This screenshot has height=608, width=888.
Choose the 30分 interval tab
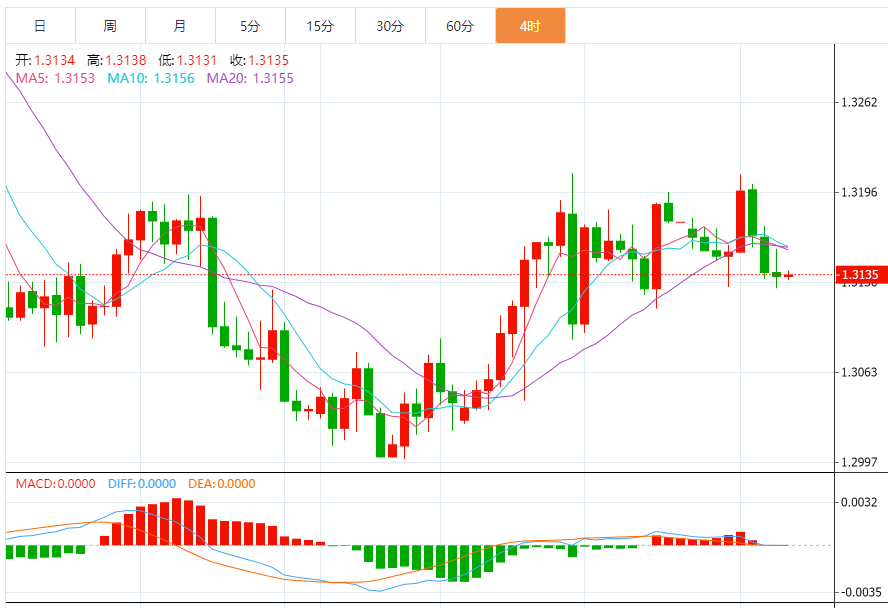pyautogui.click(x=390, y=26)
